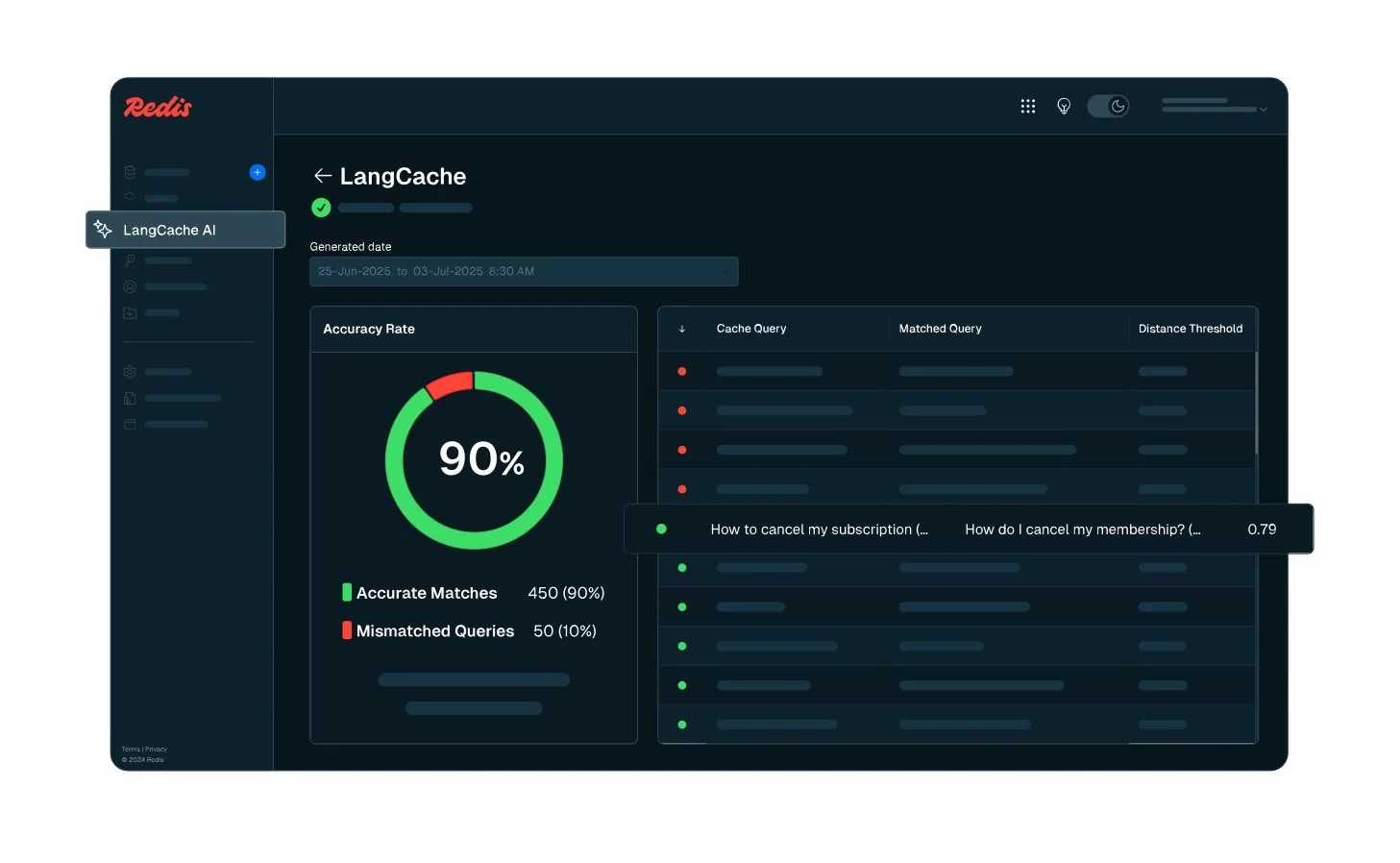This screenshot has width=1400, height=863.
Task: Click the Accuracy Rate panel title
Action: click(x=369, y=329)
